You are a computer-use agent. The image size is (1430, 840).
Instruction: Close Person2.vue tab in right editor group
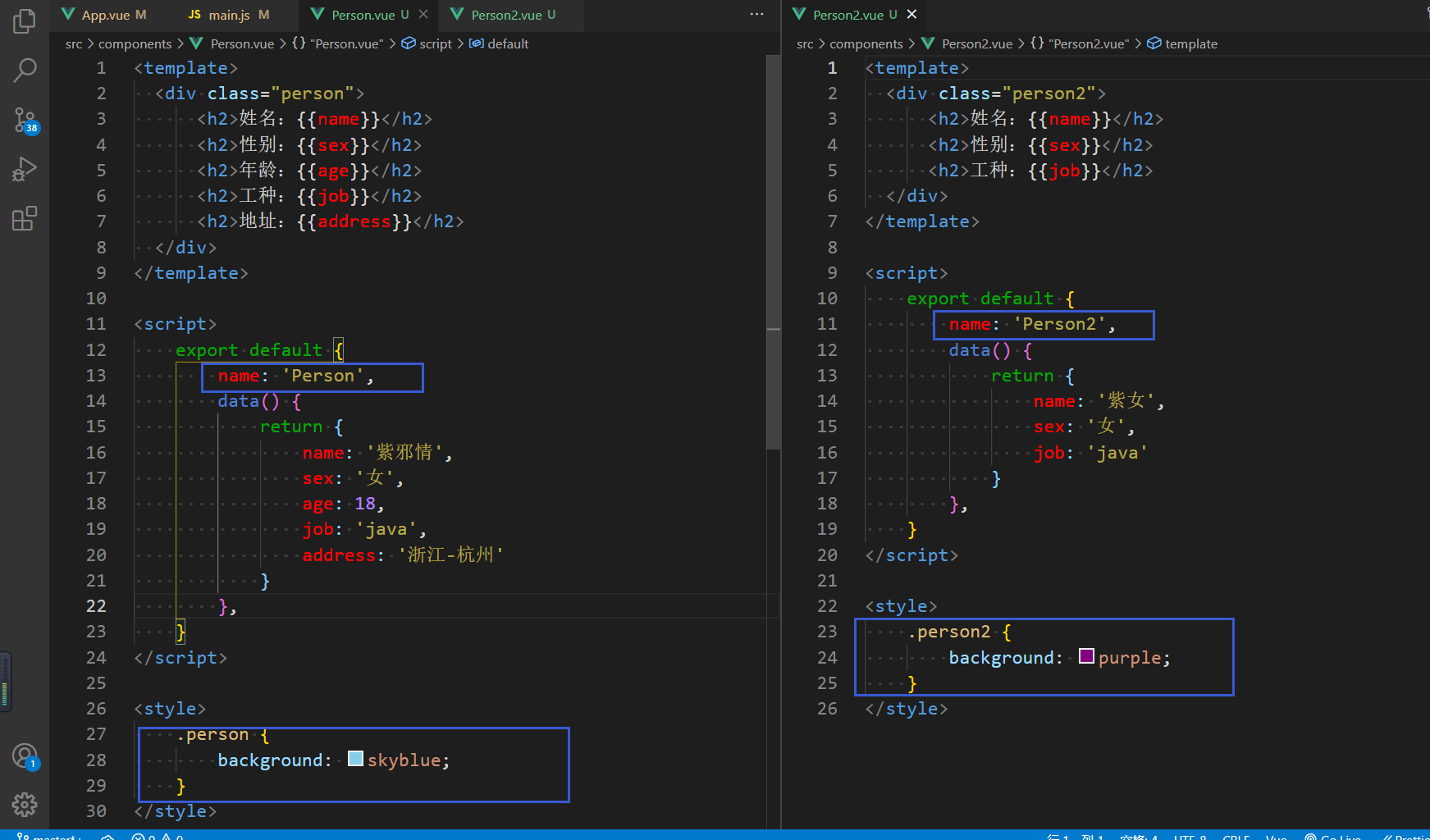pyautogui.click(x=911, y=15)
